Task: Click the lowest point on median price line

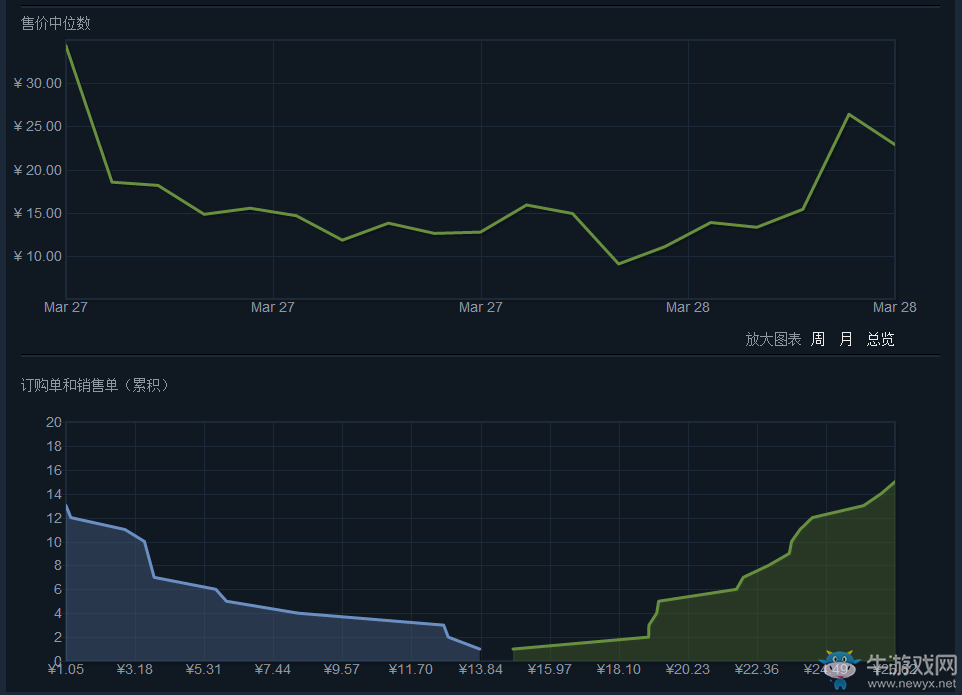Action: [618, 263]
